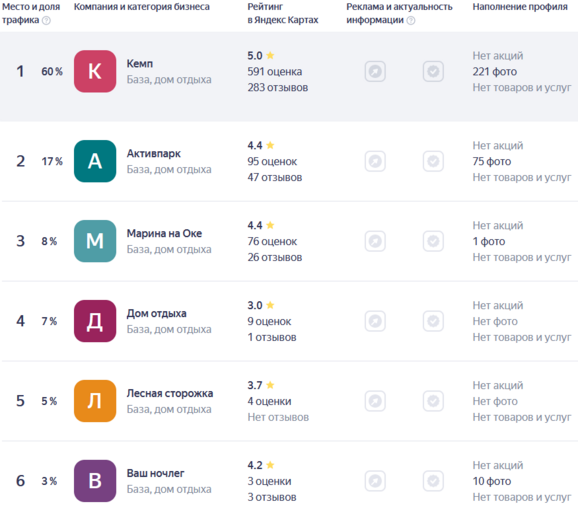Click the 283 отзывов text for Кемп
Screen dimensions: 578x512
coord(278,88)
